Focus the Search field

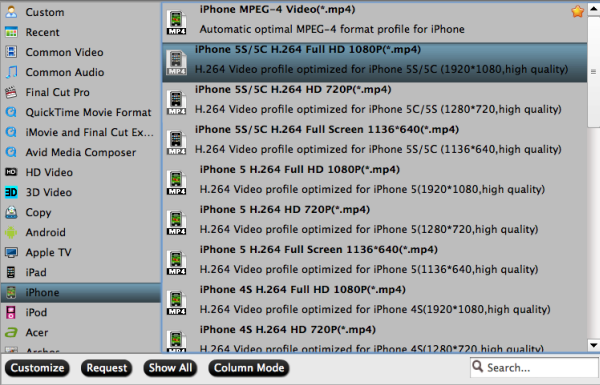(x=534, y=367)
